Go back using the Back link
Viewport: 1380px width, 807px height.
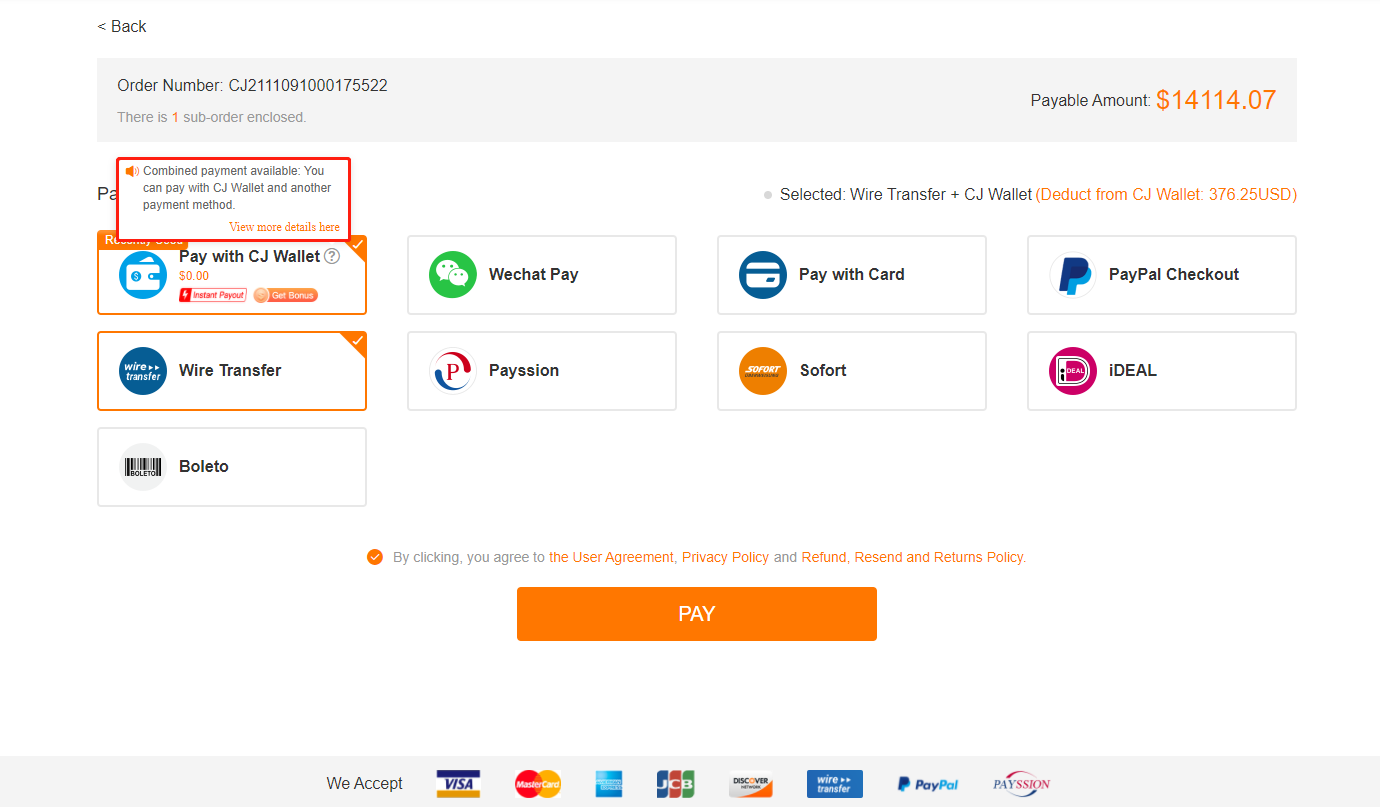click(122, 26)
